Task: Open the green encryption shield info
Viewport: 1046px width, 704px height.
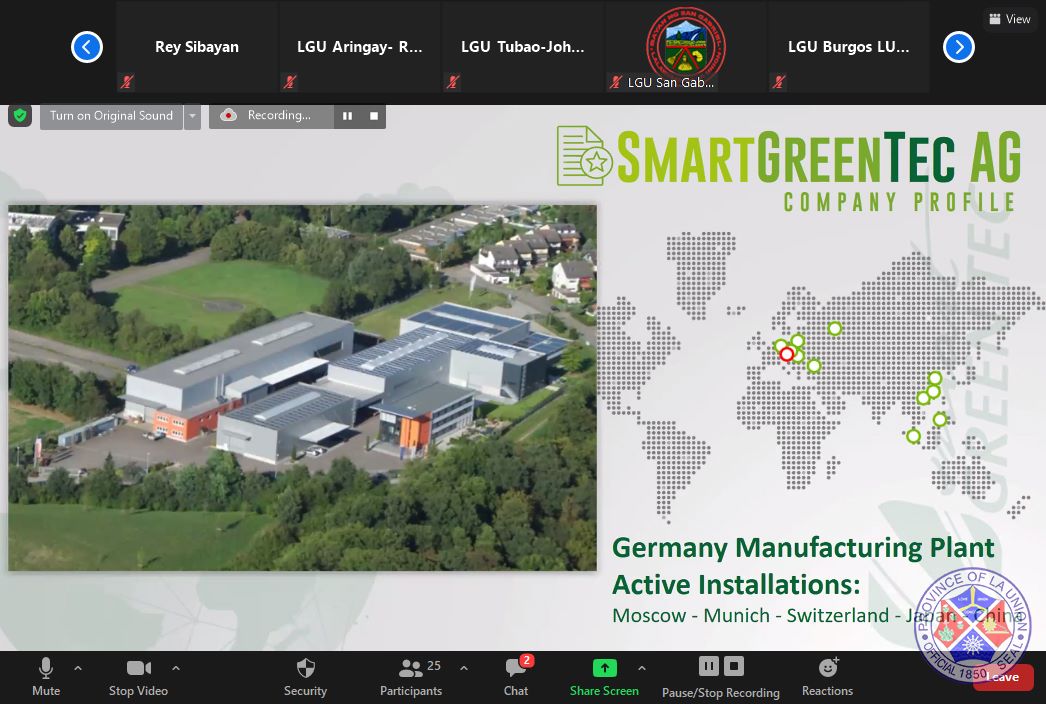Action: (20, 115)
